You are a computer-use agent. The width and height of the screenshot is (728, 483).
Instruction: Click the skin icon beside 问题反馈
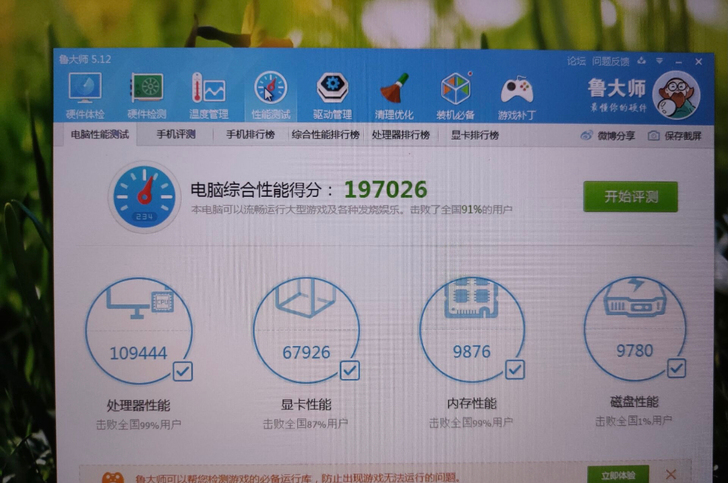pyautogui.click(x=642, y=61)
